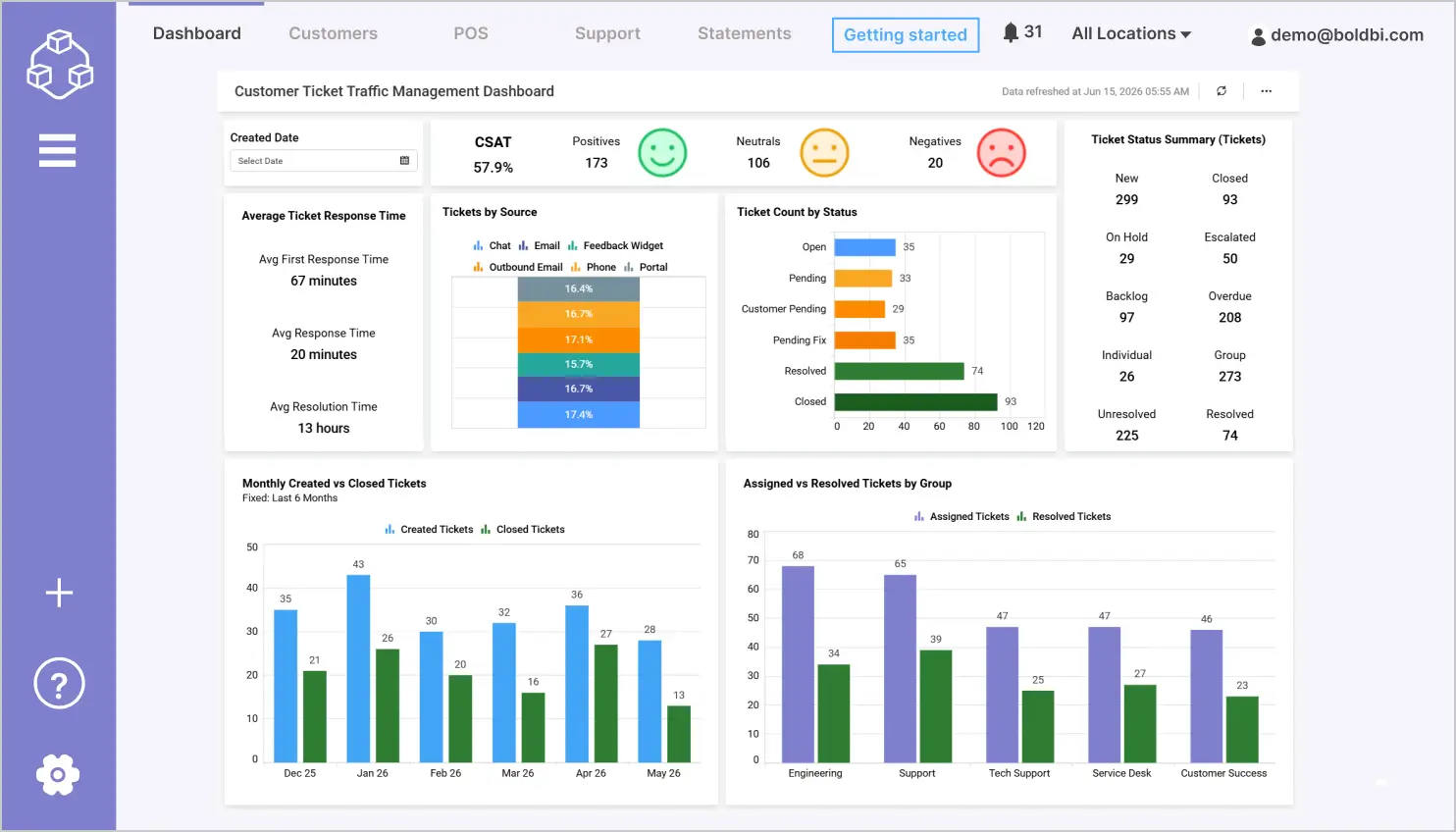Toggle the Phone legend item
1456x832 pixels.
[593, 267]
